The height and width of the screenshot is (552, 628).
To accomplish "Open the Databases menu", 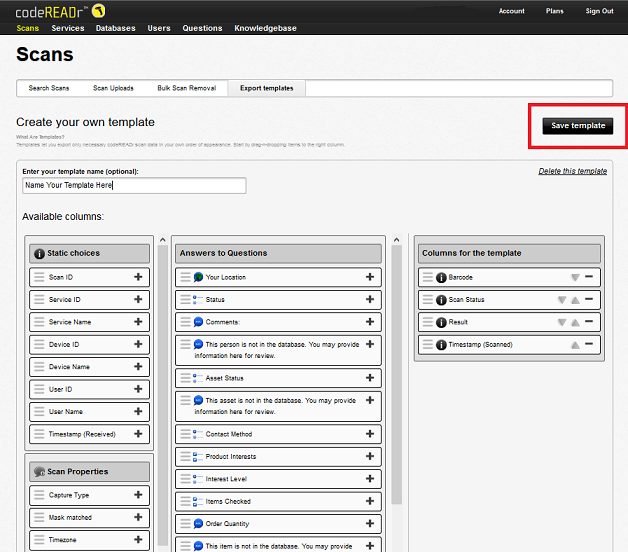I will click(x=115, y=28).
